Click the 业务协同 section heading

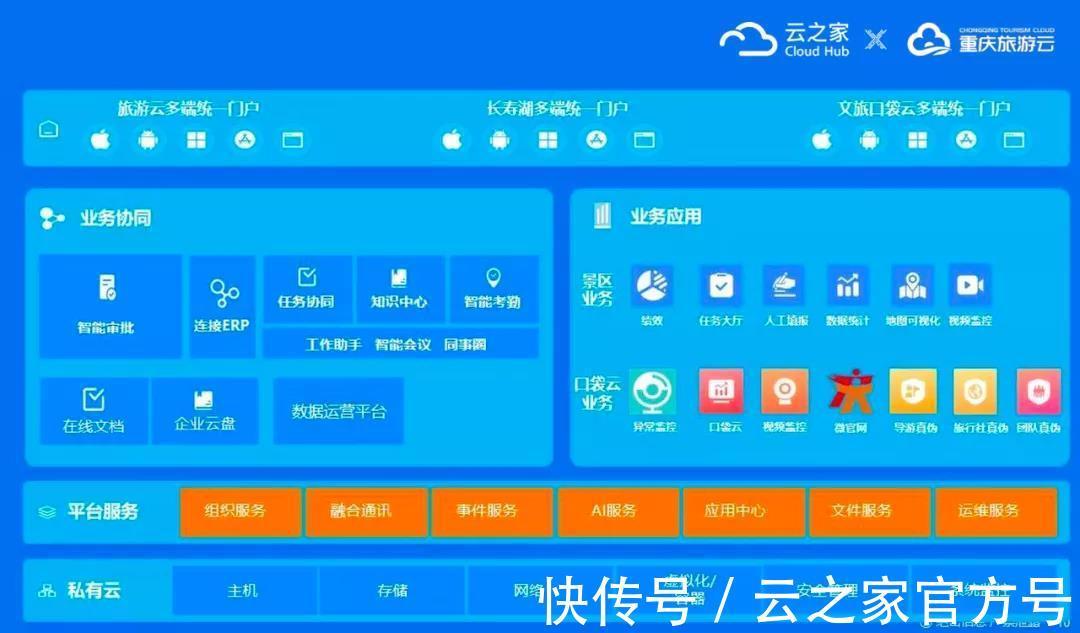point(115,218)
